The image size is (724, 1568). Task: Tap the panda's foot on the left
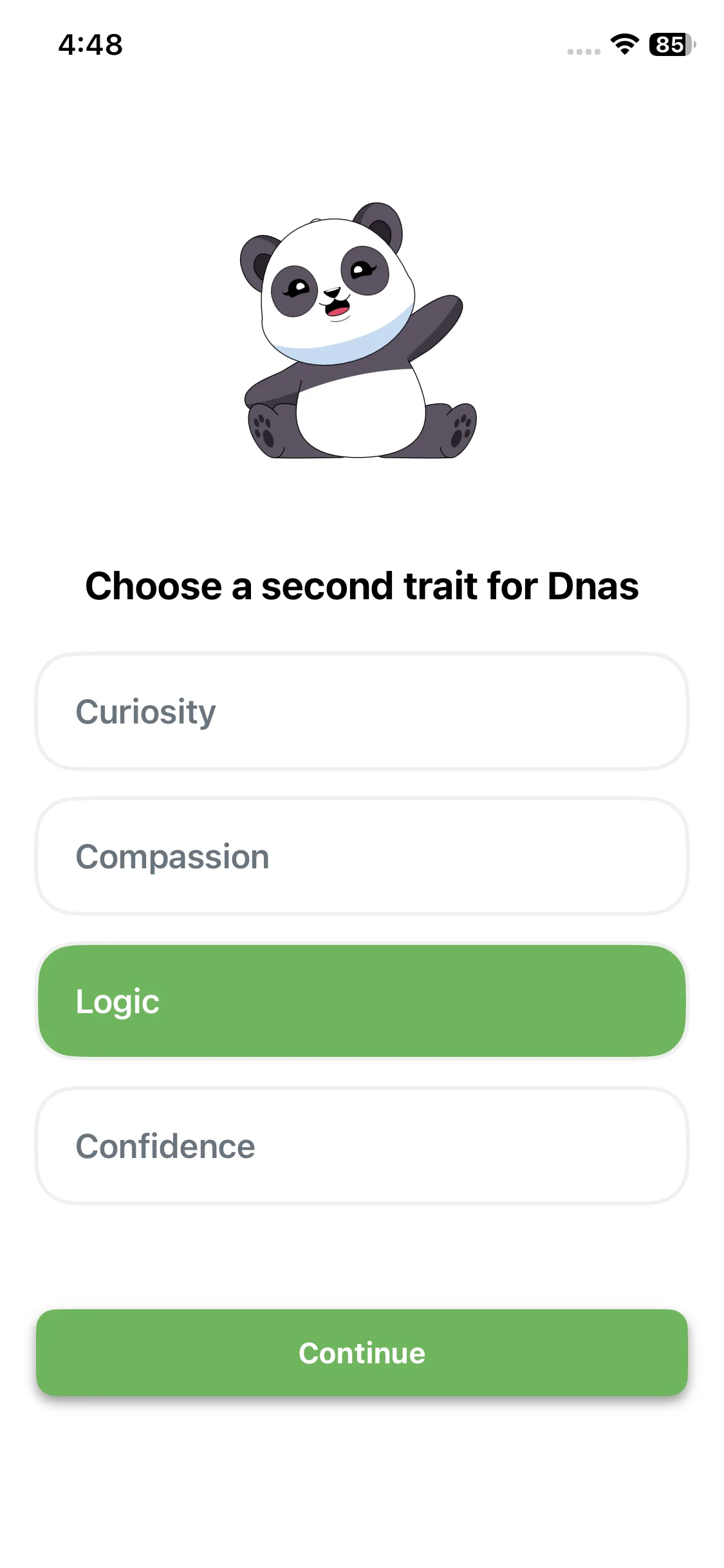265,429
